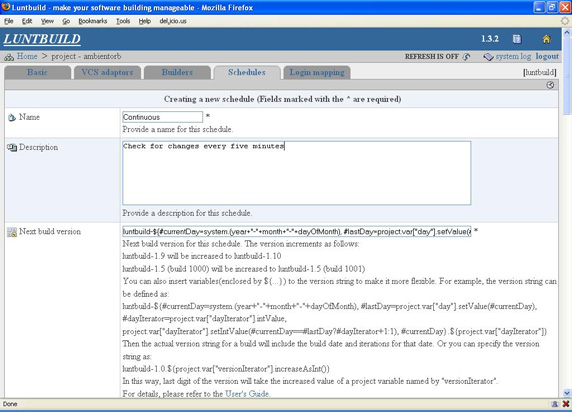Click the Next build version icon
572x412 pixels.
[x=12, y=232]
